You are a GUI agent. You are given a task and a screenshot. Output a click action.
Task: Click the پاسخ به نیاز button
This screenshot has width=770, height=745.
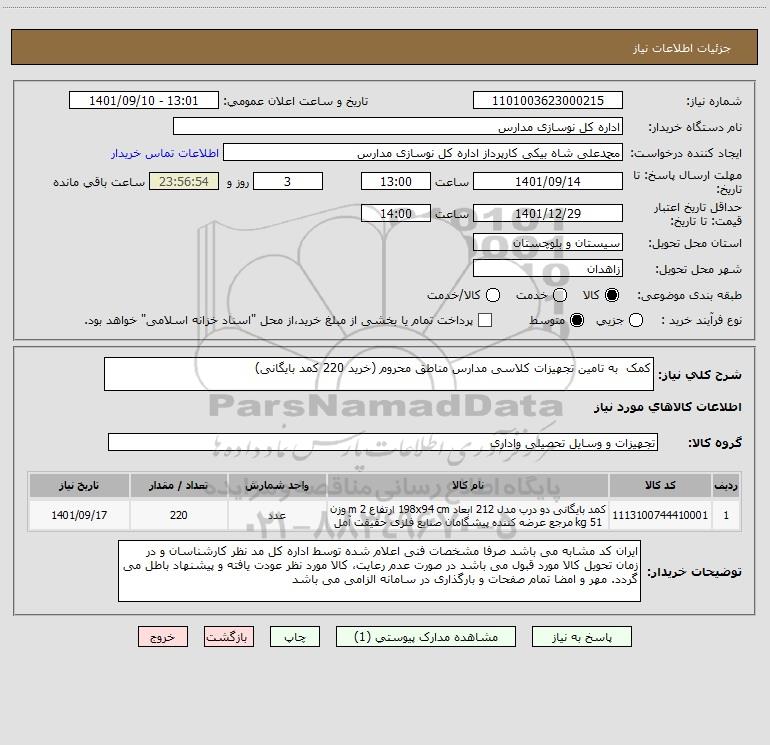pyautogui.click(x=581, y=636)
